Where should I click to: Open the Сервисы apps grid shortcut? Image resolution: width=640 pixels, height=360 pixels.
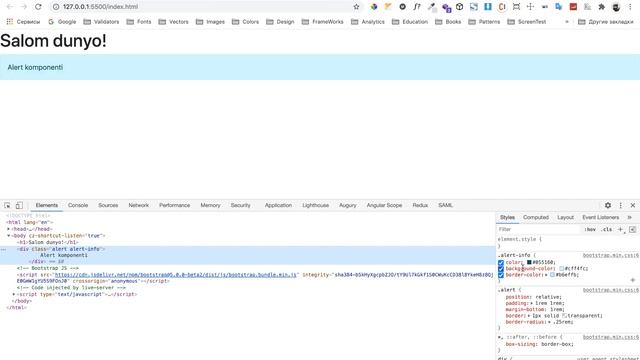(x=23, y=22)
